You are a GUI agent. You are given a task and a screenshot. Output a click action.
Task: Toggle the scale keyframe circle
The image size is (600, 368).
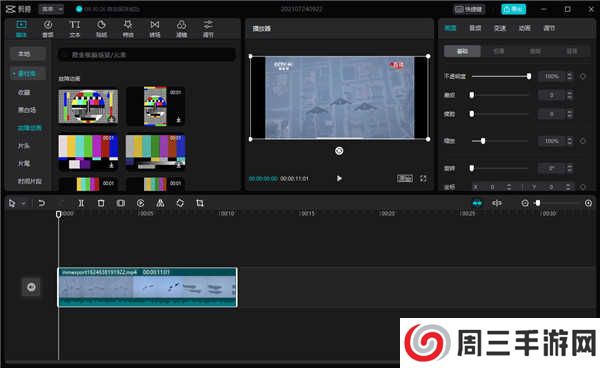(583, 141)
